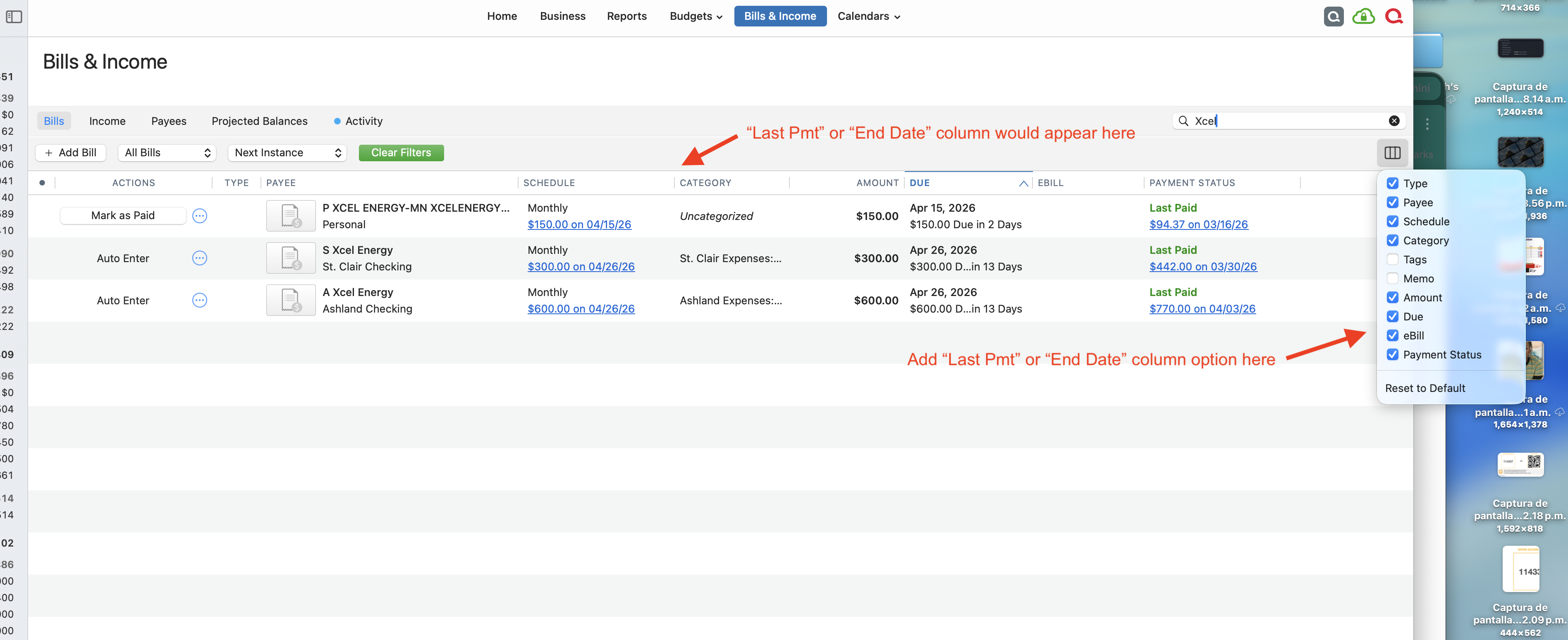Click the red Quicken Q icon
The image size is (1568, 640).
point(1394,17)
